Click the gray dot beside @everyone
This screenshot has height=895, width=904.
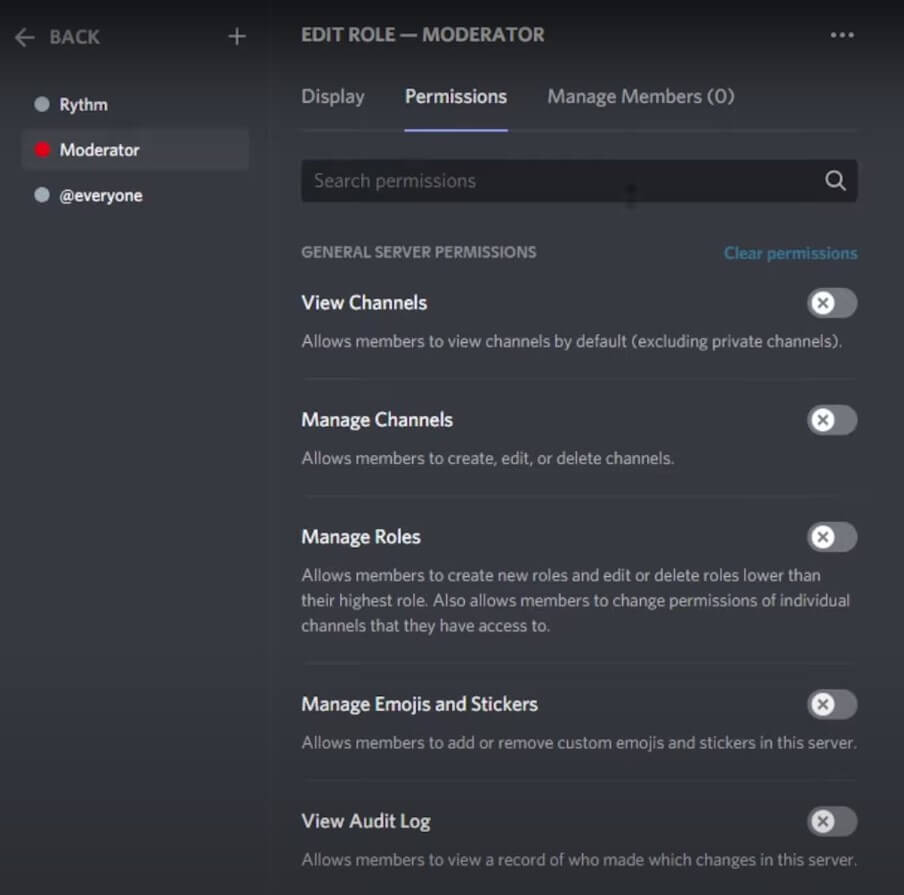(x=42, y=195)
